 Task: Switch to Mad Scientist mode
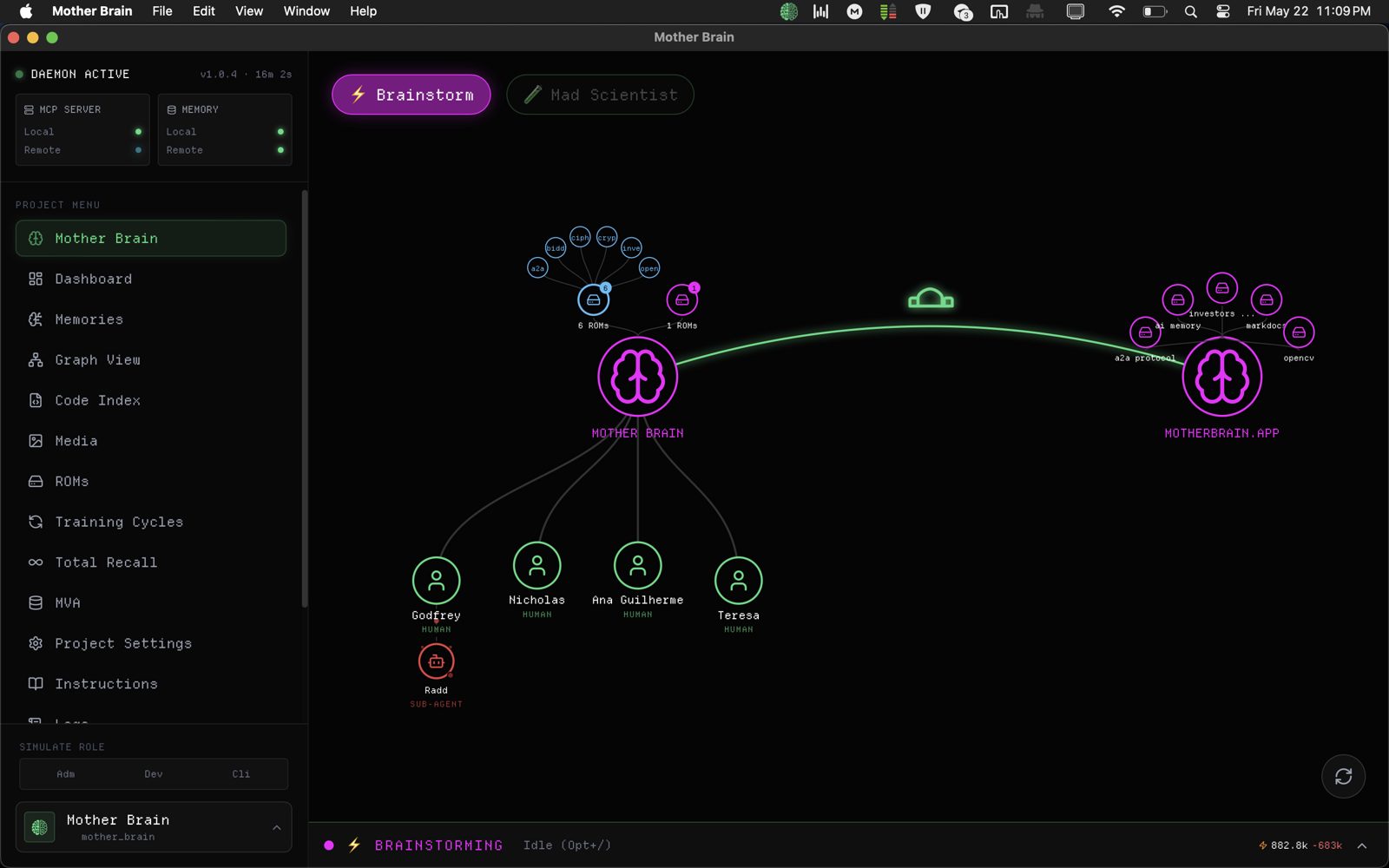pos(600,95)
